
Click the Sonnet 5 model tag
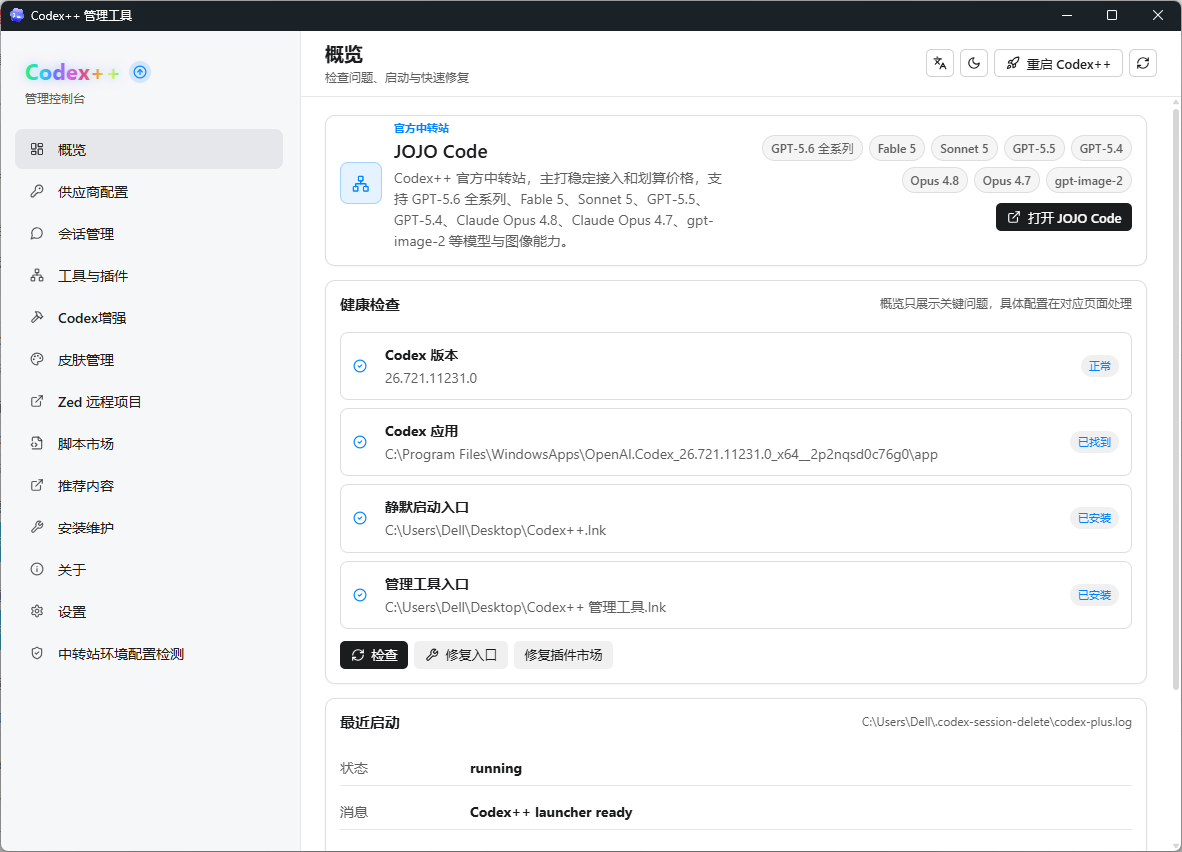[964, 149]
